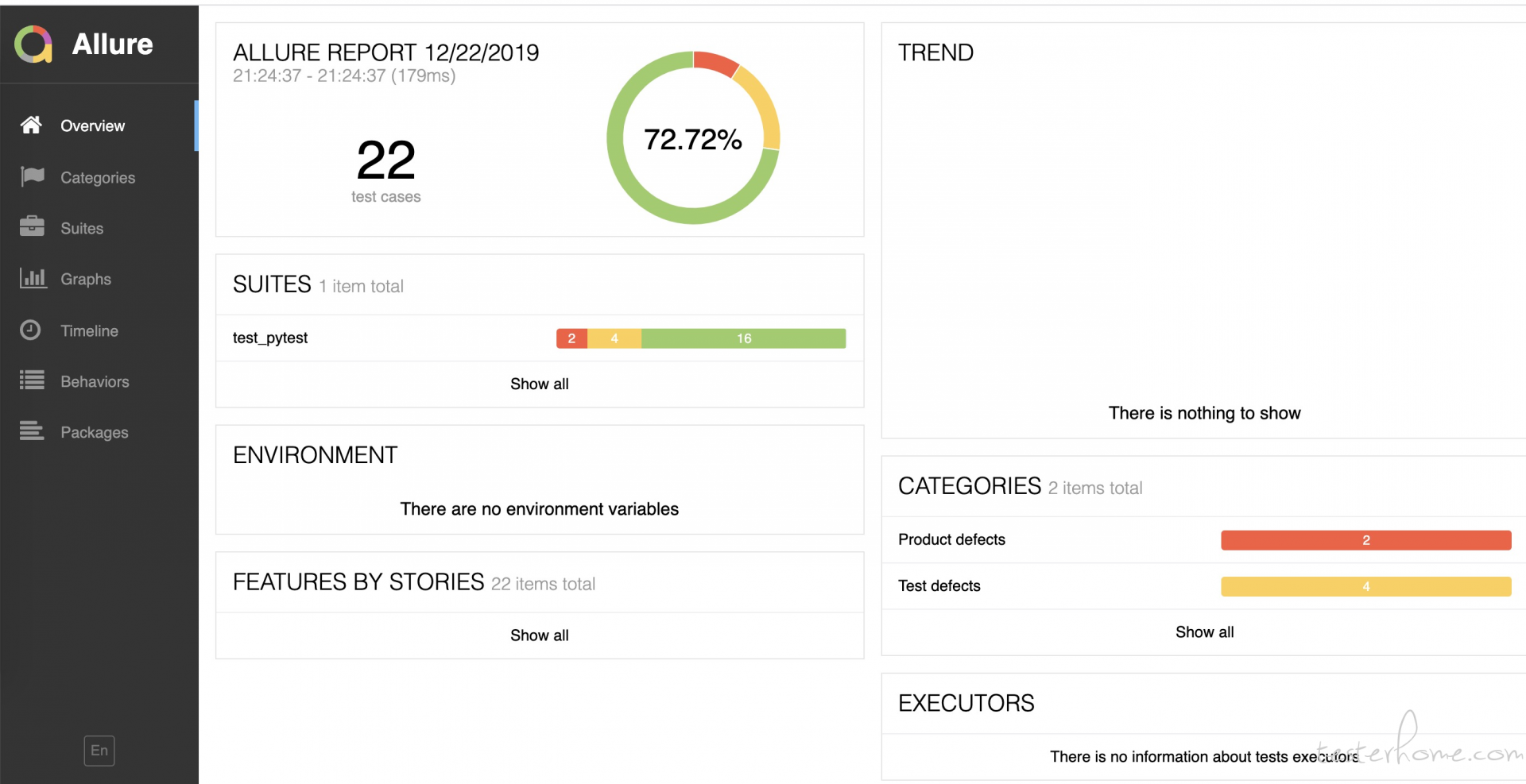1526x784 pixels.
Task: Open the Packages sidebar label
Action: [95, 432]
